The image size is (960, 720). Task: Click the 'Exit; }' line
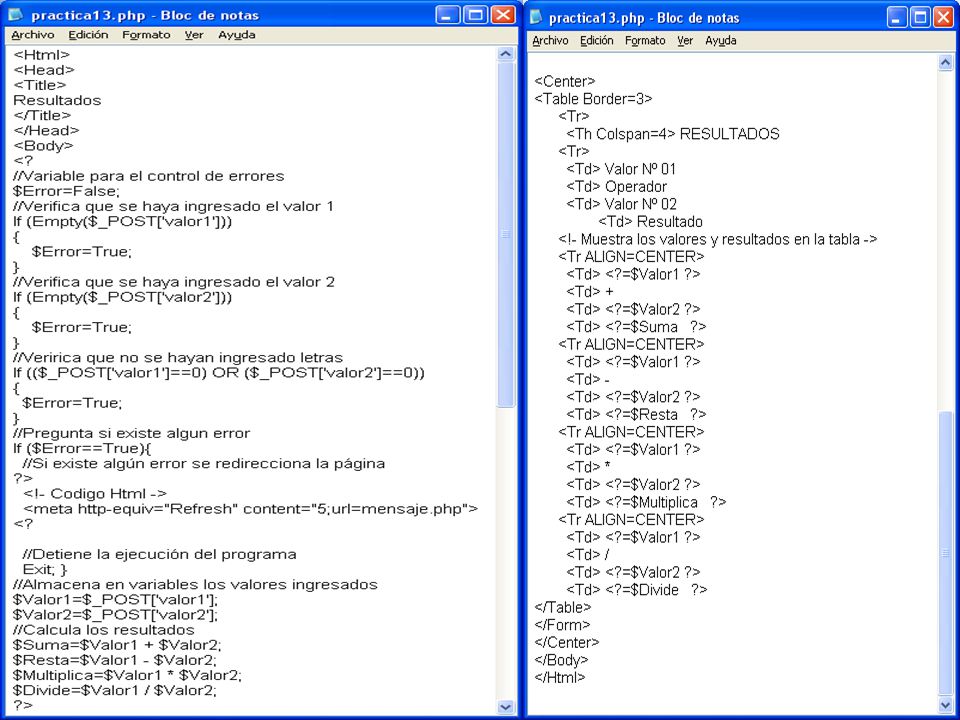(45, 569)
